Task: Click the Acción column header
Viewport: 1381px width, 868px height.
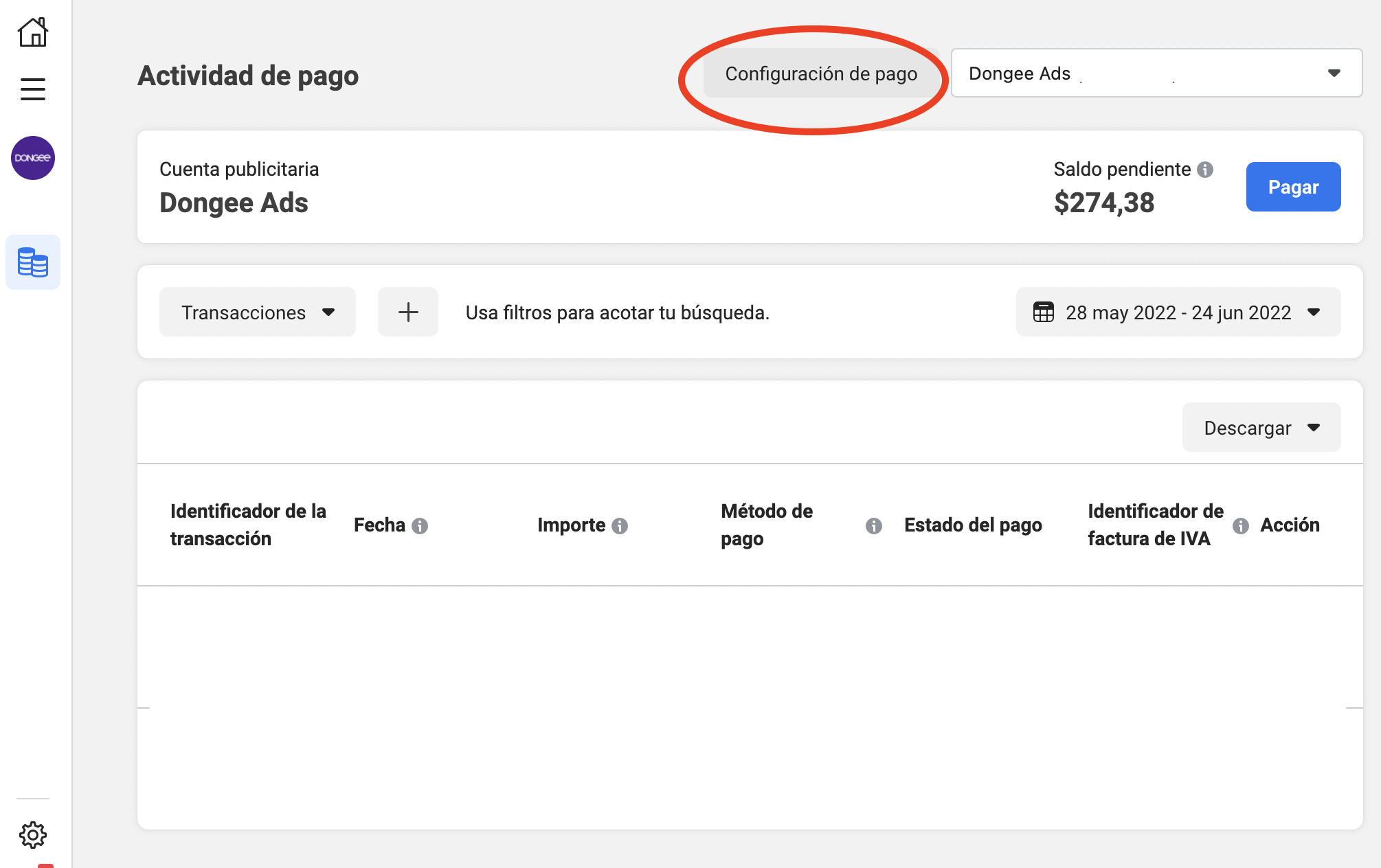Action: (x=1290, y=525)
